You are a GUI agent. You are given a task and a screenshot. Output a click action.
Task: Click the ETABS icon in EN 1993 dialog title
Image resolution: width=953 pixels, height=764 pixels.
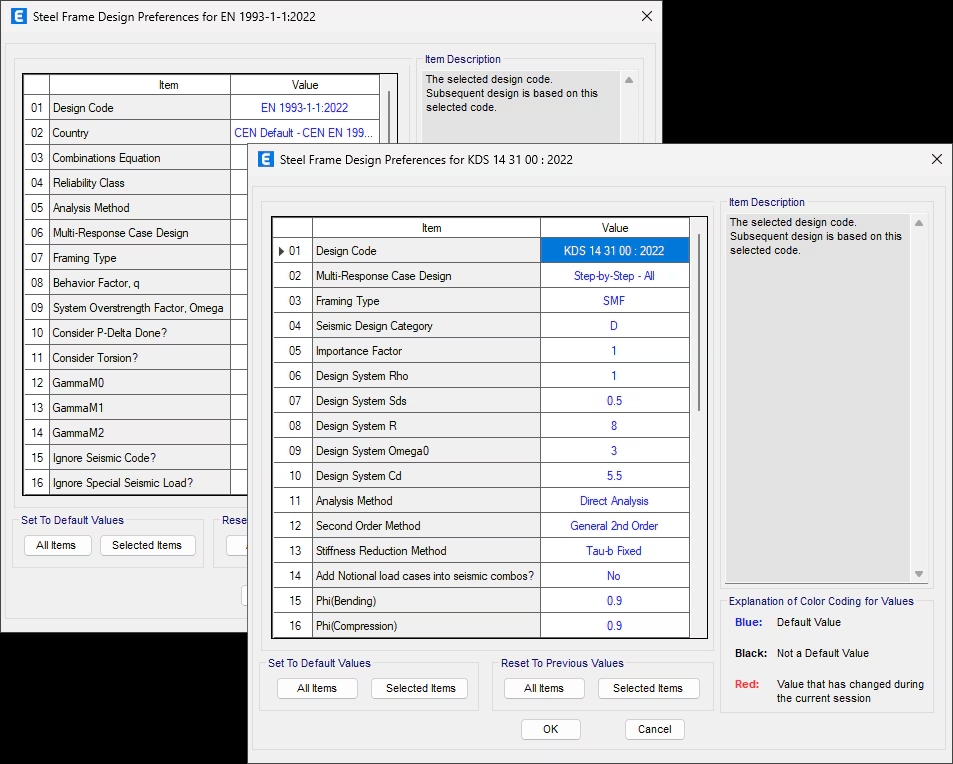(x=20, y=17)
